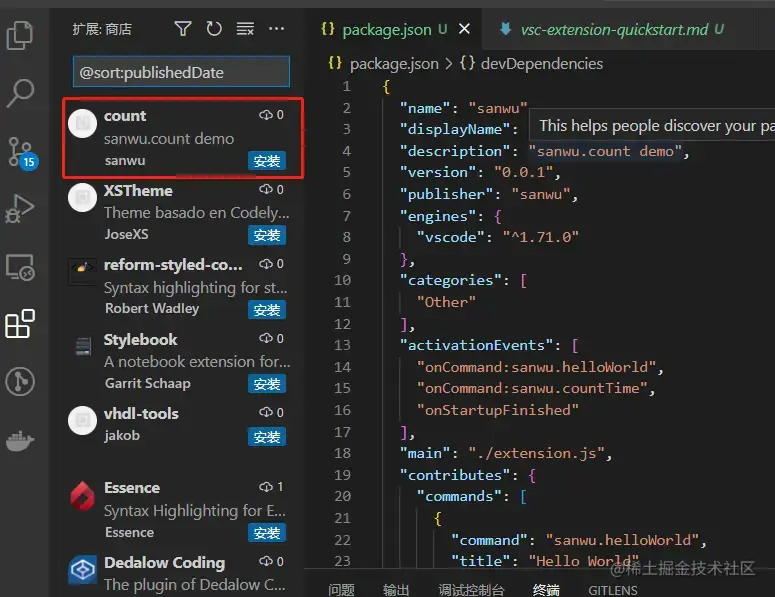This screenshot has height=597, width=775.
Task: Click the "contributes" key on line 19
Action: [454, 475]
